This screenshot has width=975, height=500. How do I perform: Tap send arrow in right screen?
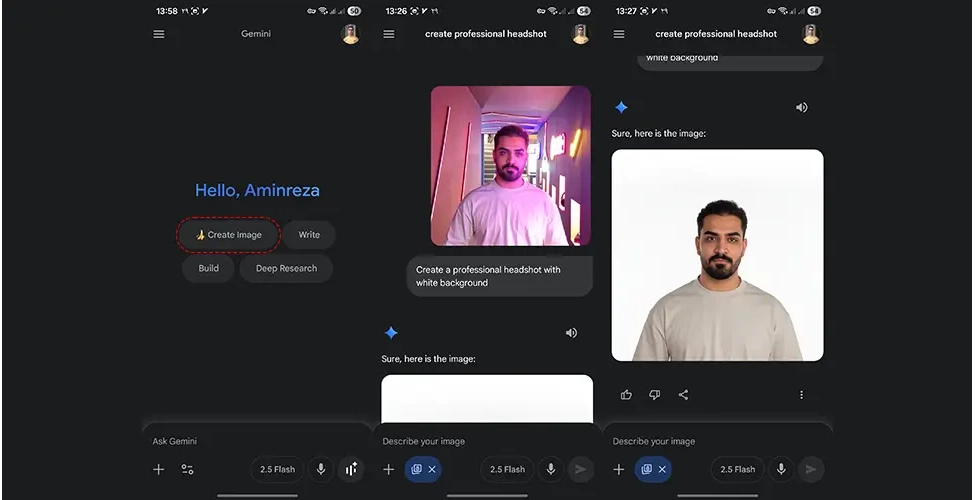click(x=811, y=470)
